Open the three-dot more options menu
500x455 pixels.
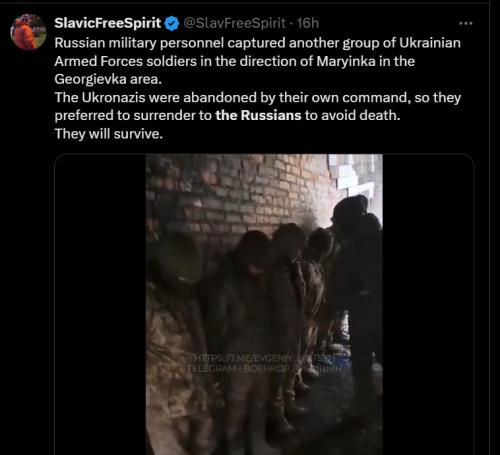466,23
